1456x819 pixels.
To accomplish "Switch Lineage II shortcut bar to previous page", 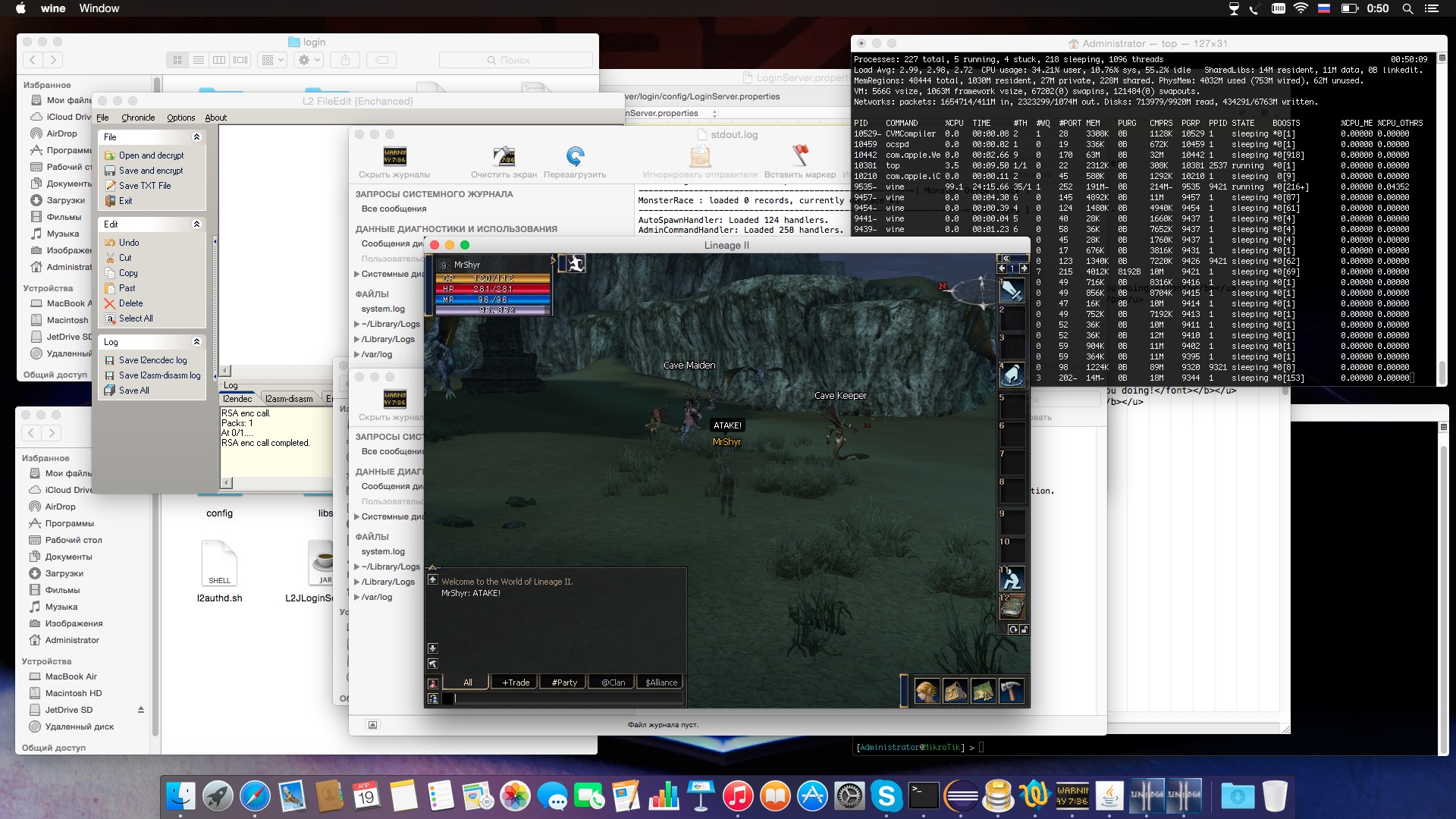I will pos(1002,268).
